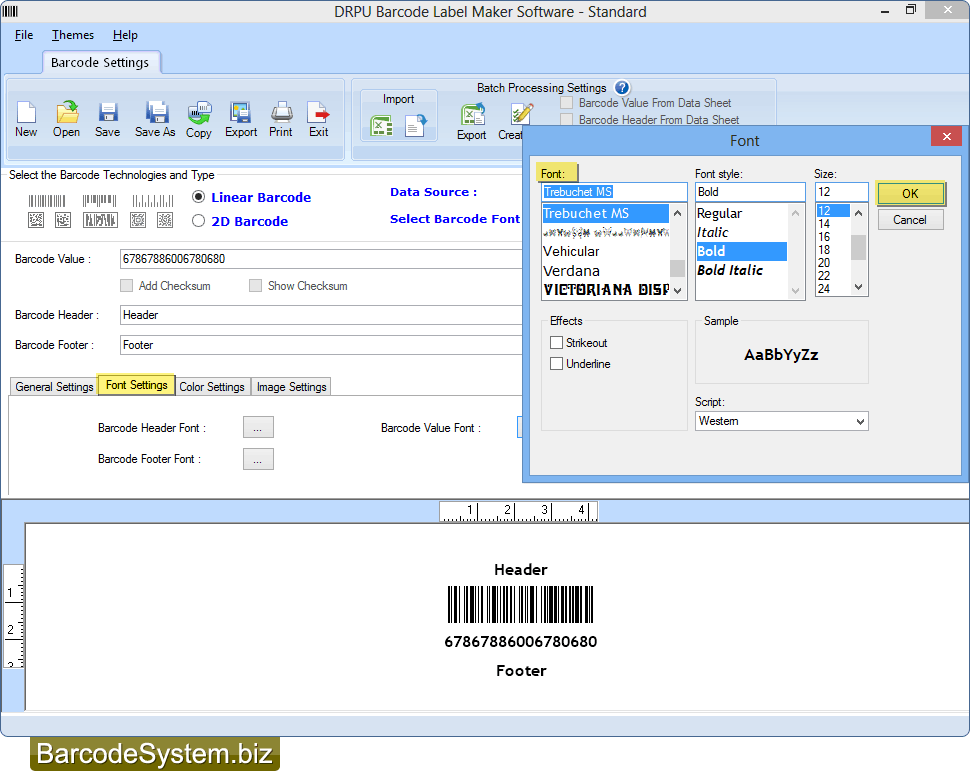Toggle Show Checksum checkbox

pos(255,285)
